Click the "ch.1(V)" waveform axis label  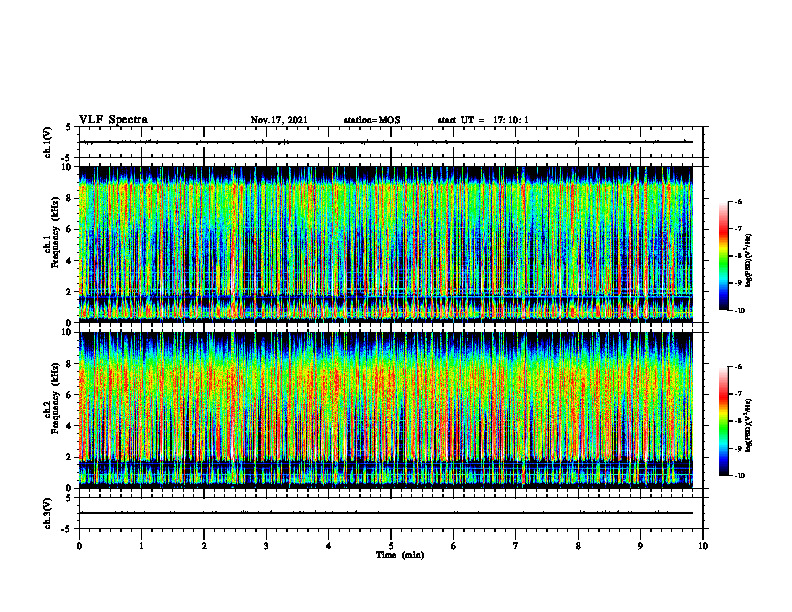(x=48, y=142)
